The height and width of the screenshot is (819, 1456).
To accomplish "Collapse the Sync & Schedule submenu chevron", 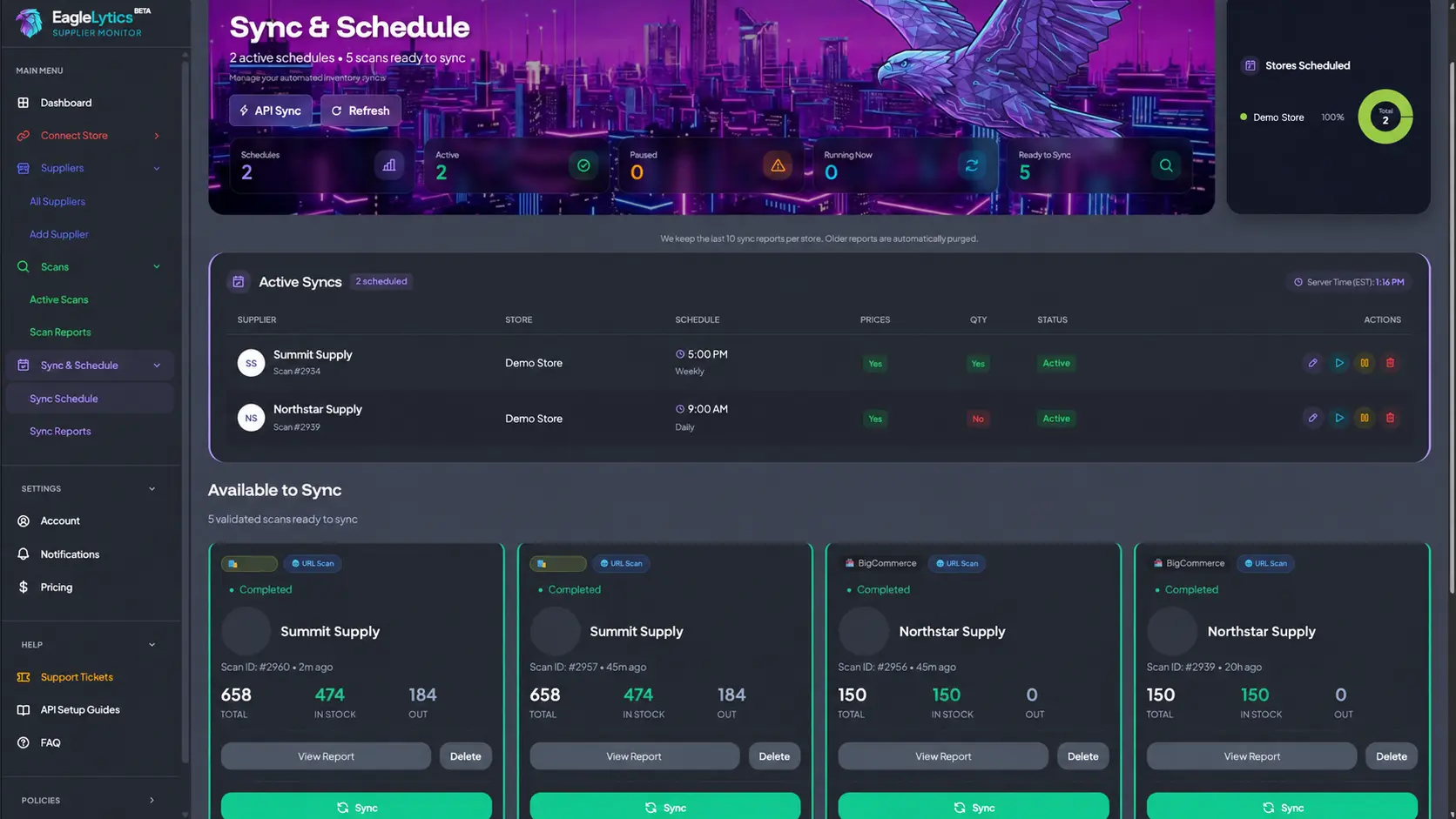I will [x=157, y=366].
